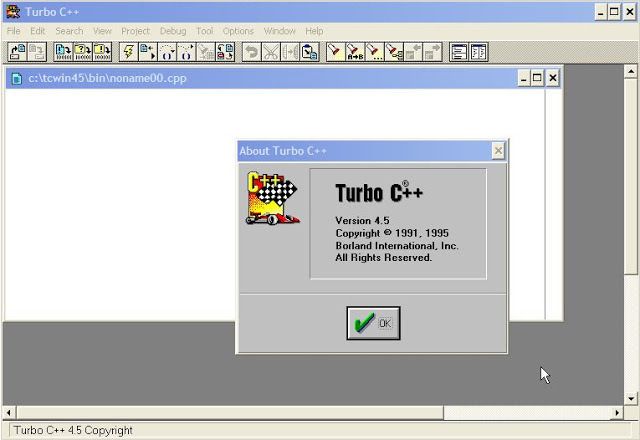Click 'Borland International, Inc.' text

pyautogui.click(x=397, y=246)
